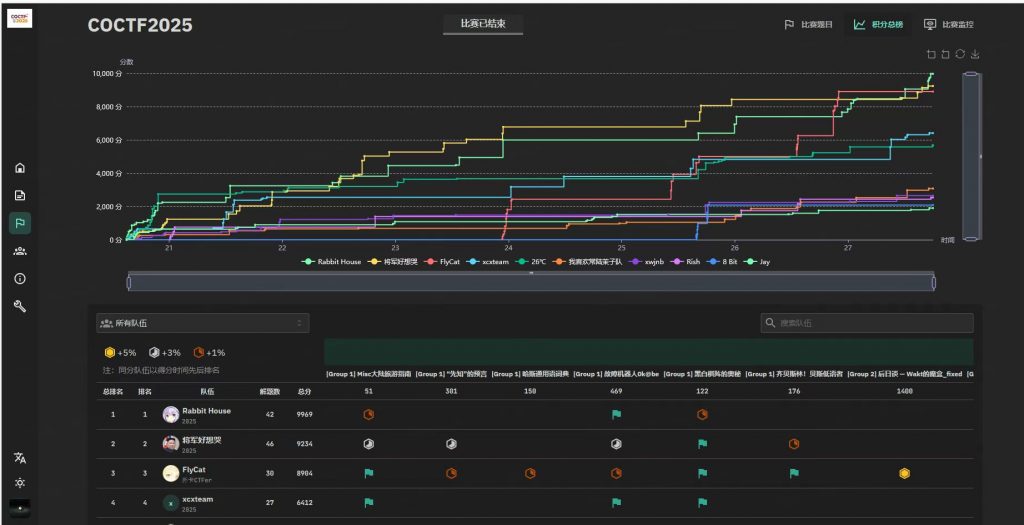The image size is (1024, 525).
Task: Open the 所有队伍 team filter dropdown
Action: click(x=202, y=323)
